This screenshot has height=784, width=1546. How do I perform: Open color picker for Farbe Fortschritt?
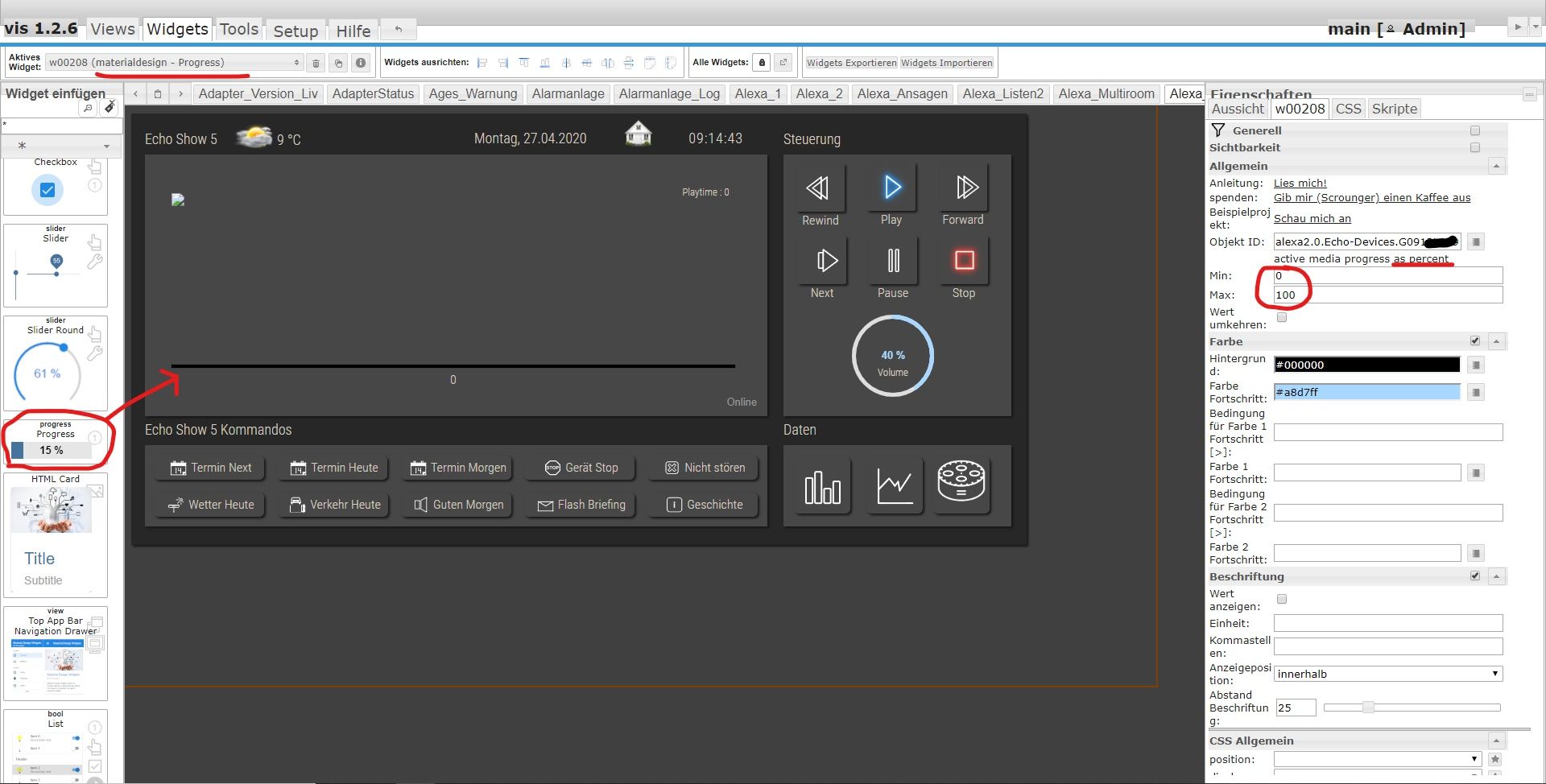click(x=1476, y=392)
